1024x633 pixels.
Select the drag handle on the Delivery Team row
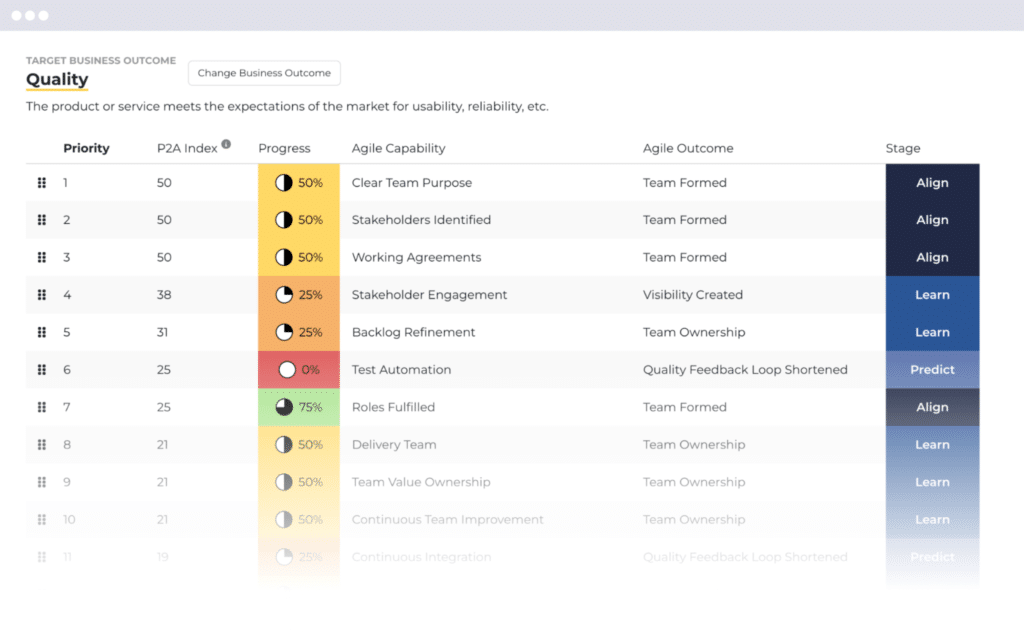point(41,444)
